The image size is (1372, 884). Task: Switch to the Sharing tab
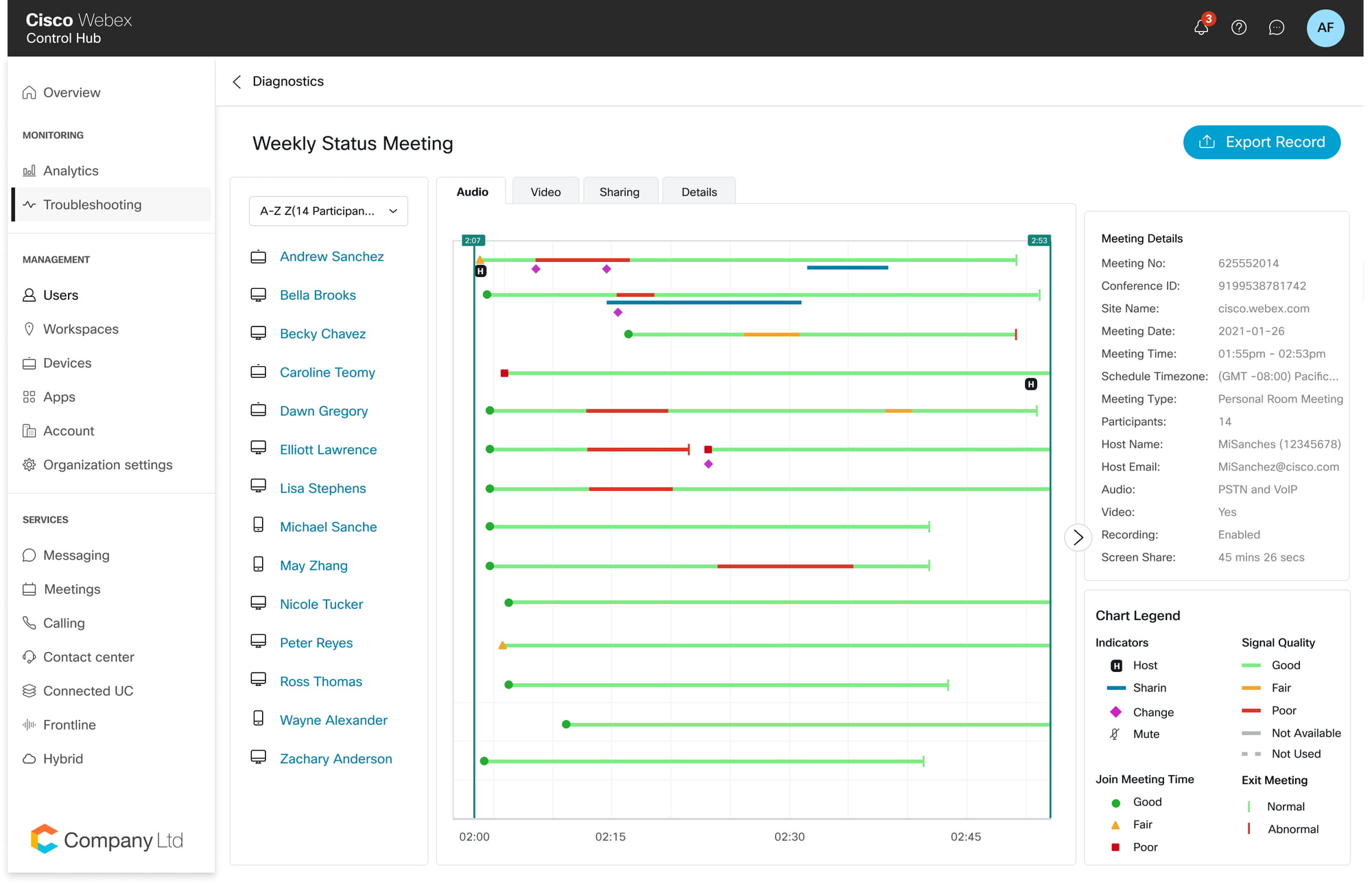619,192
